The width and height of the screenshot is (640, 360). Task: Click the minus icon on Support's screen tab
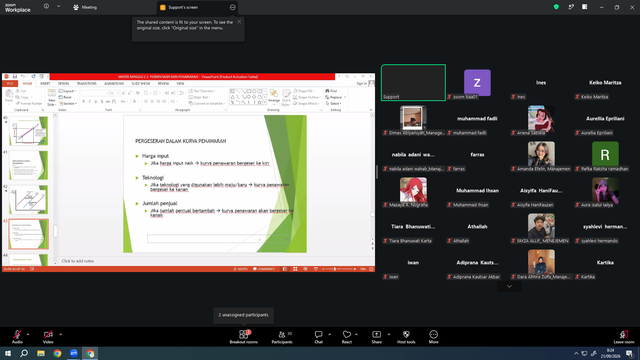(232, 7)
